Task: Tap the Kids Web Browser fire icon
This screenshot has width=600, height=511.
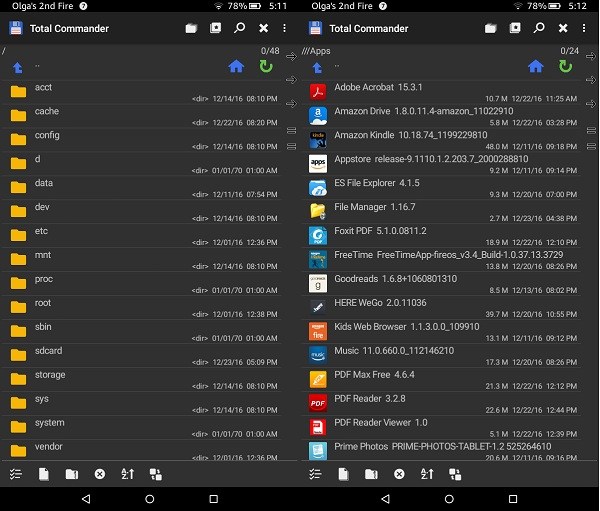Action: [x=318, y=331]
